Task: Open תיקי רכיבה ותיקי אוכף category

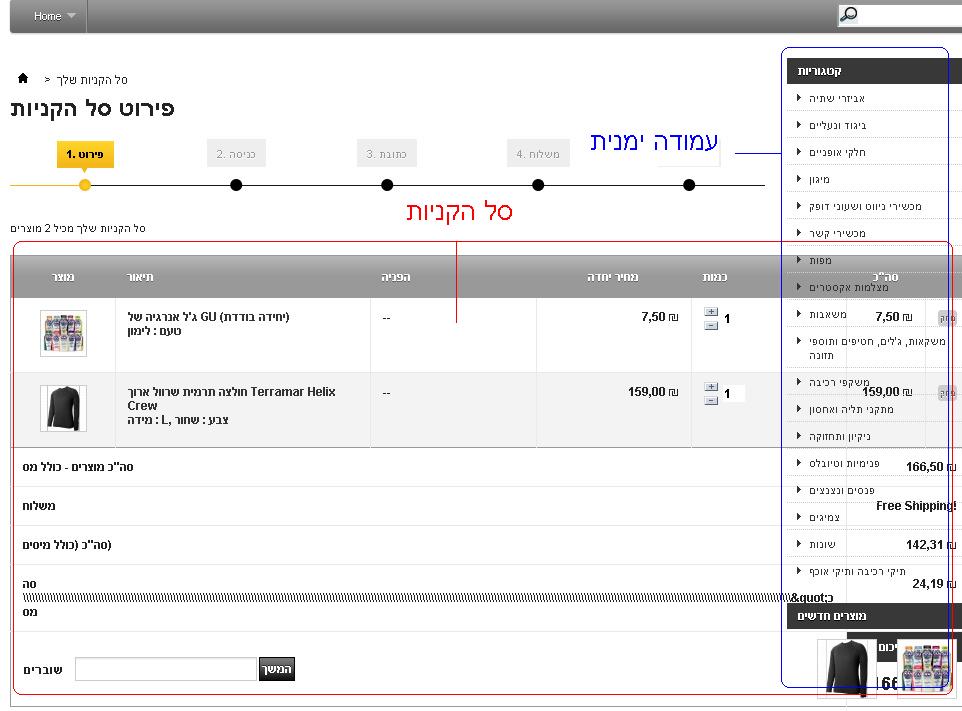Action: 857,571
